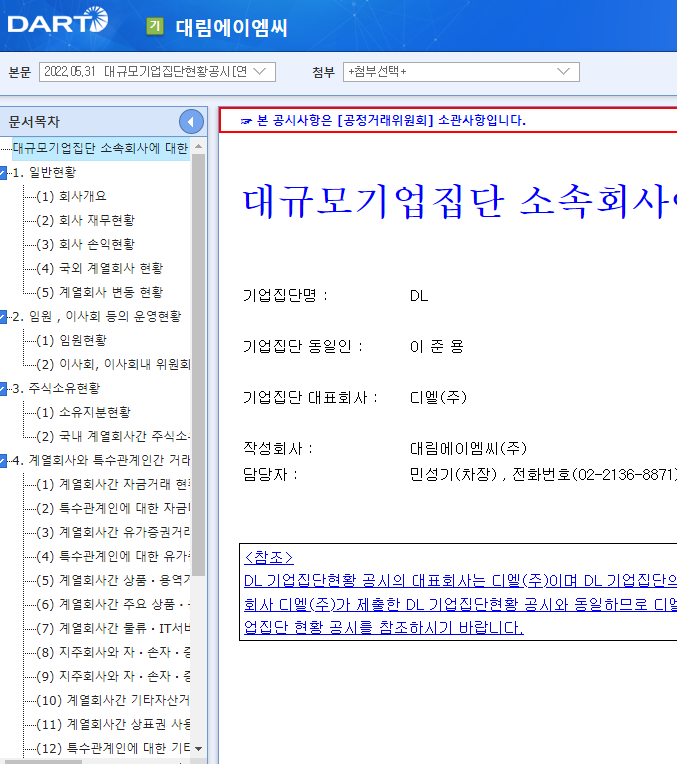This screenshot has height=764, width=677.
Task: Click the DART logo
Action: [x=58, y=20]
